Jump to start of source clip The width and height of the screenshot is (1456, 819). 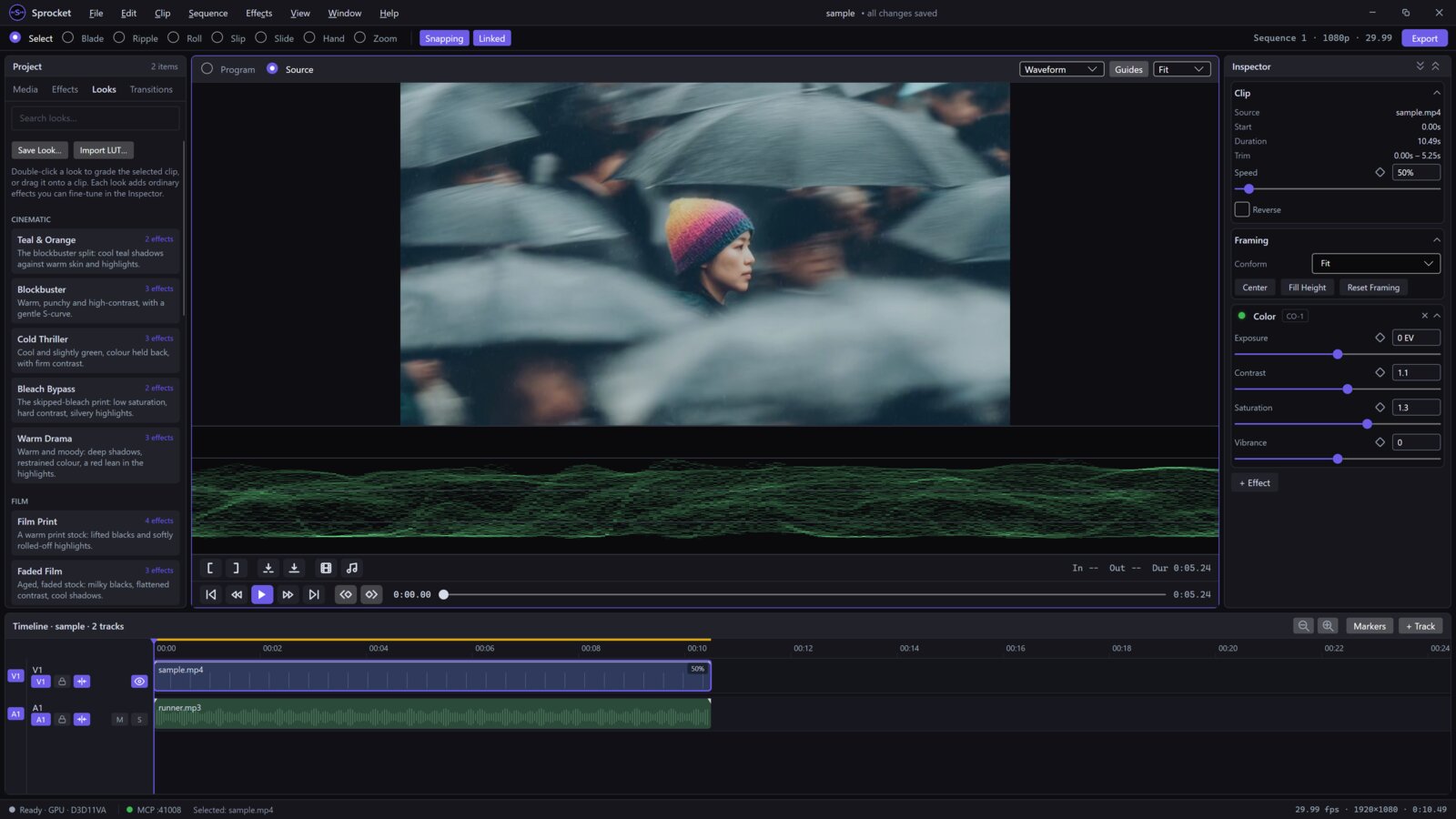coord(211,594)
